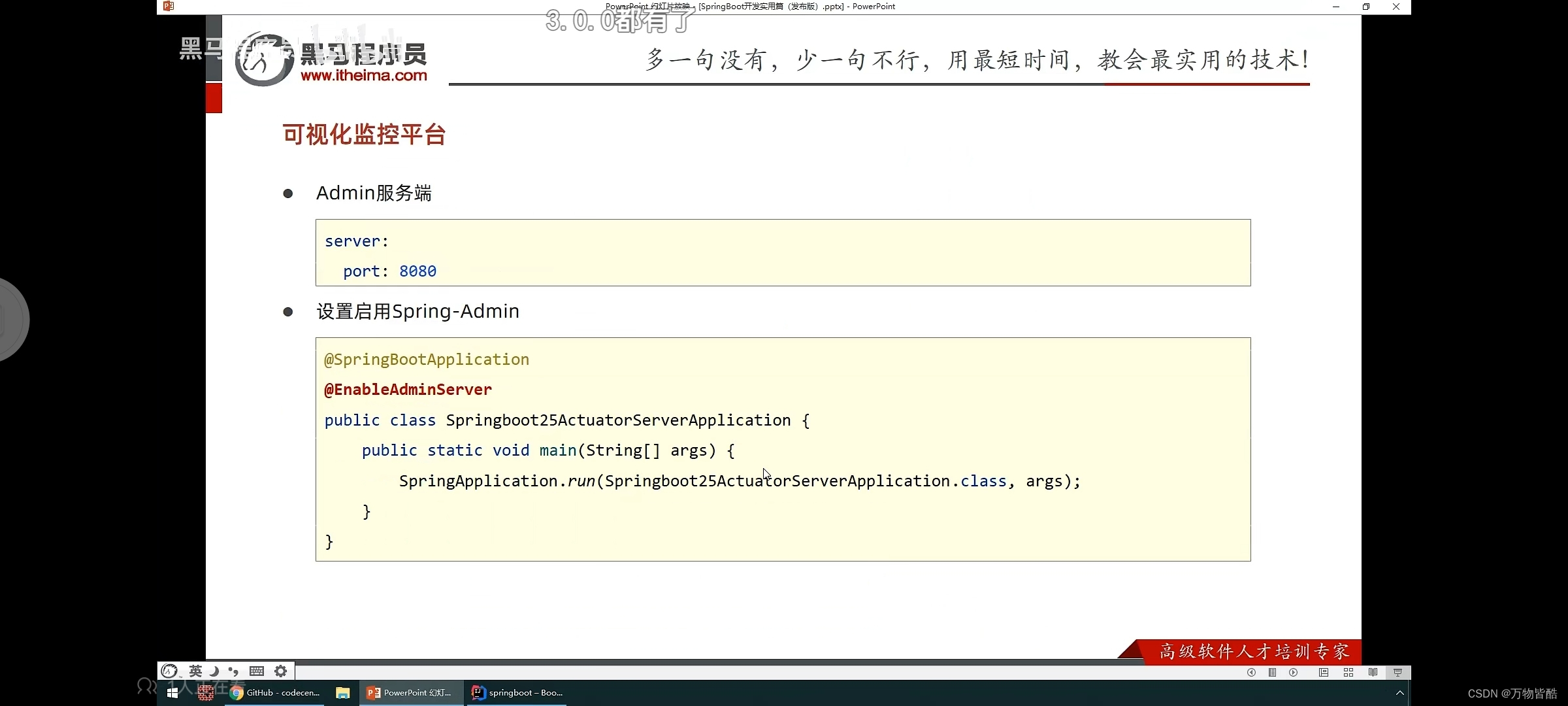Switch to IntelliJ springboot window
Viewport: 1568px width, 706px height.
517,692
